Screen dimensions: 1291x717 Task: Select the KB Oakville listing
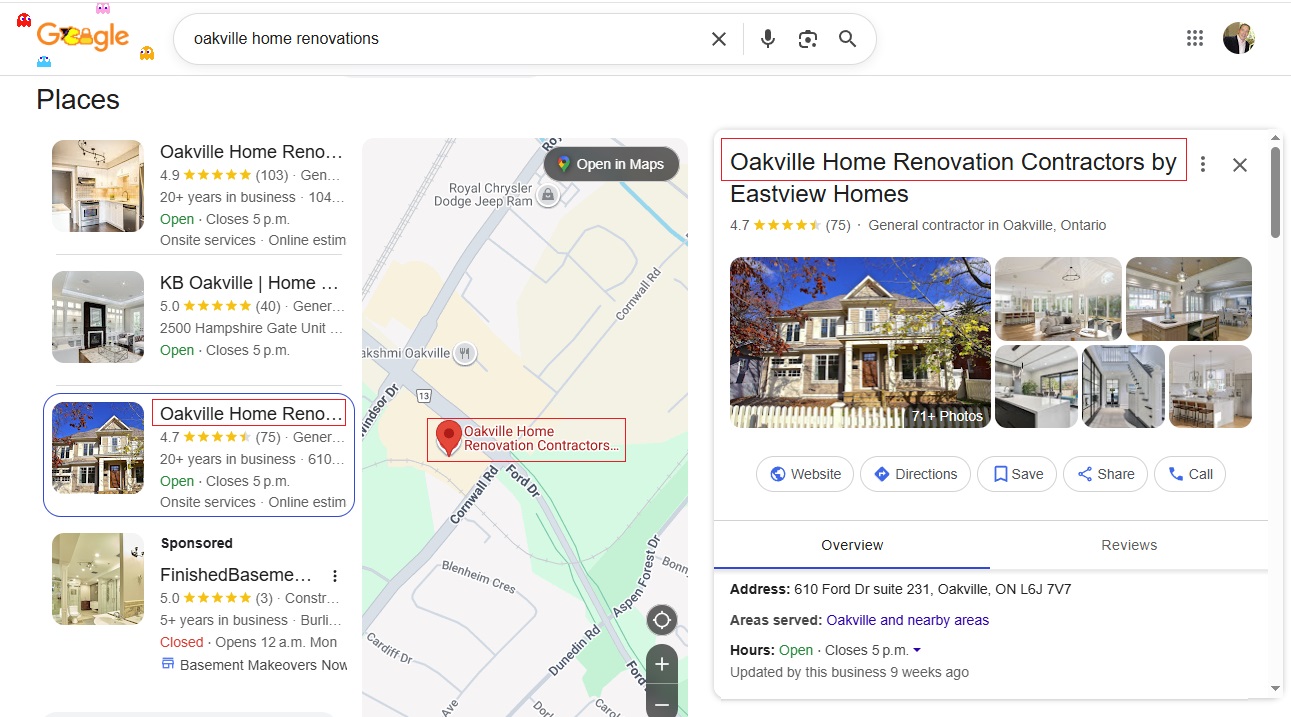coord(250,283)
